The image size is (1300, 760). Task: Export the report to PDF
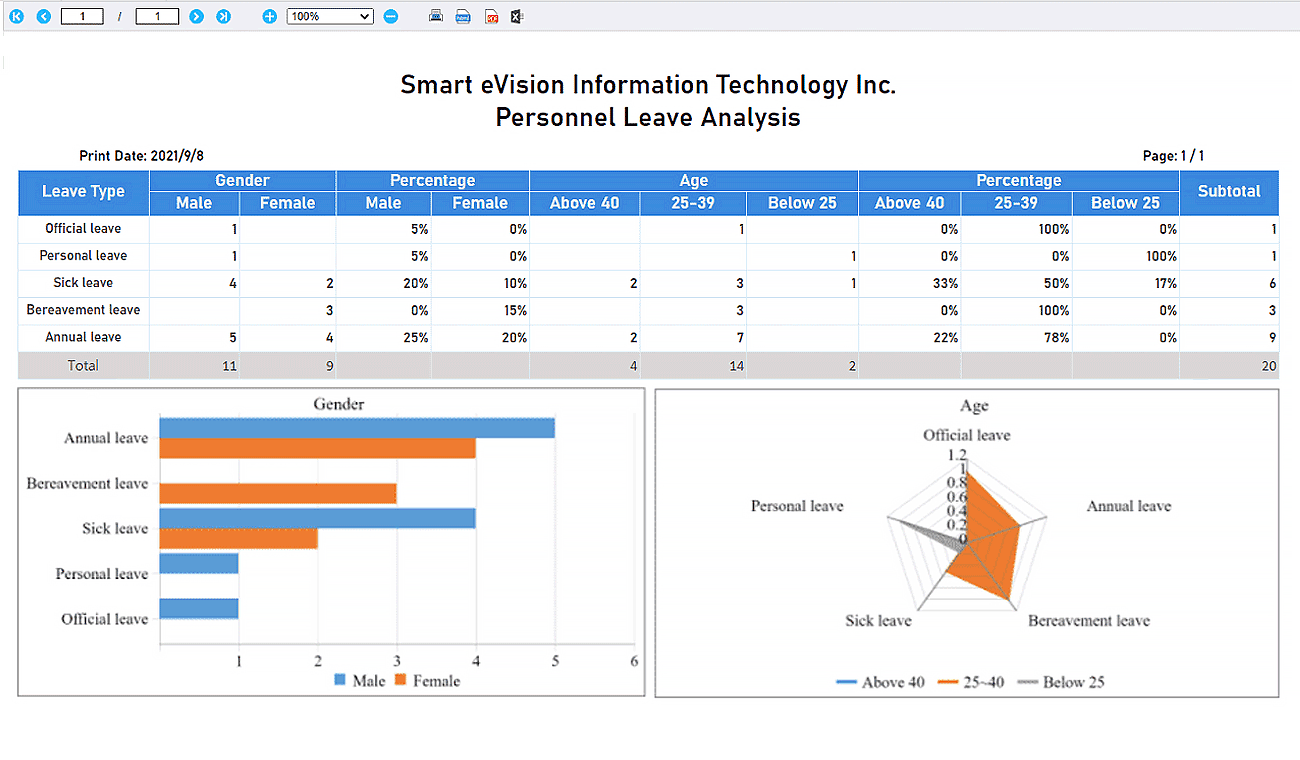pyautogui.click(x=491, y=16)
